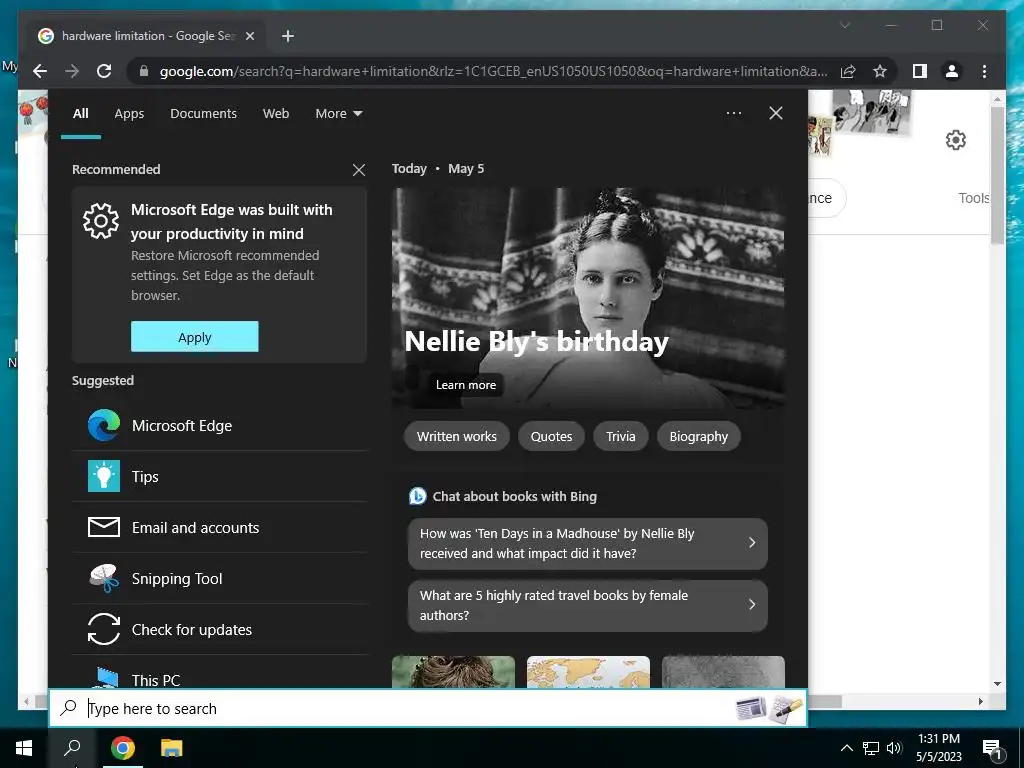Image resolution: width=1024 pixels, height=768 pixels.
Task: Open Google search settings gear
Action: click(x=955, y=140)
